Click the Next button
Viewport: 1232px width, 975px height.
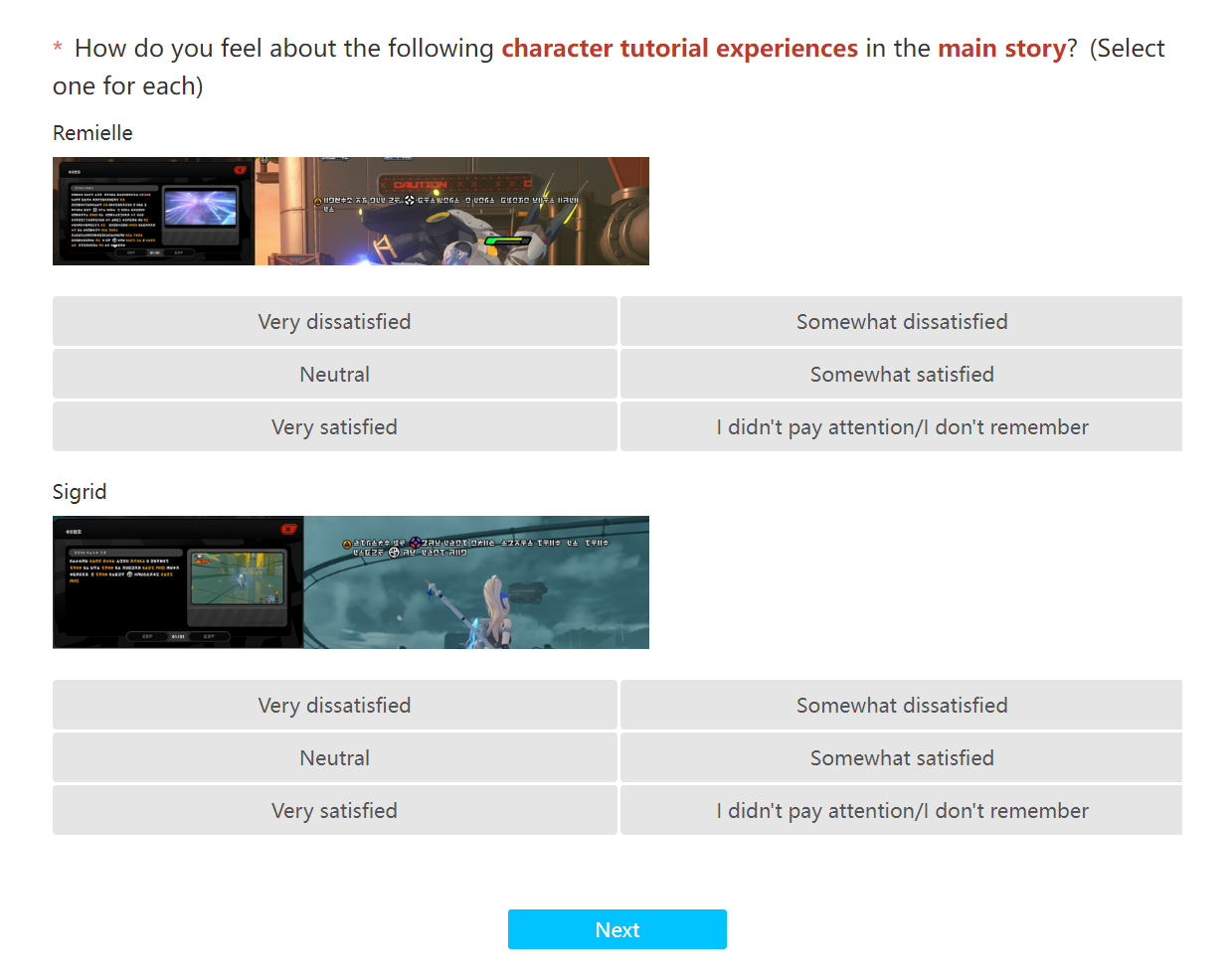616,929
